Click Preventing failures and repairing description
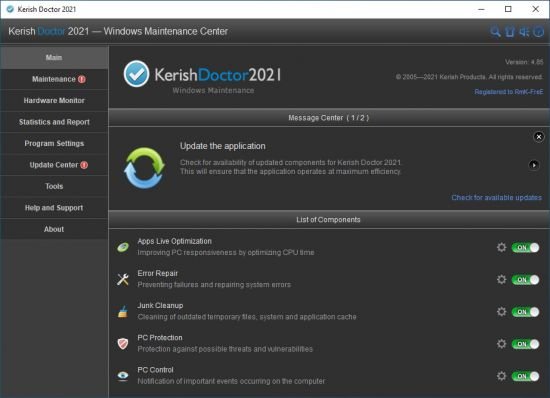 (x=214, y=285)
